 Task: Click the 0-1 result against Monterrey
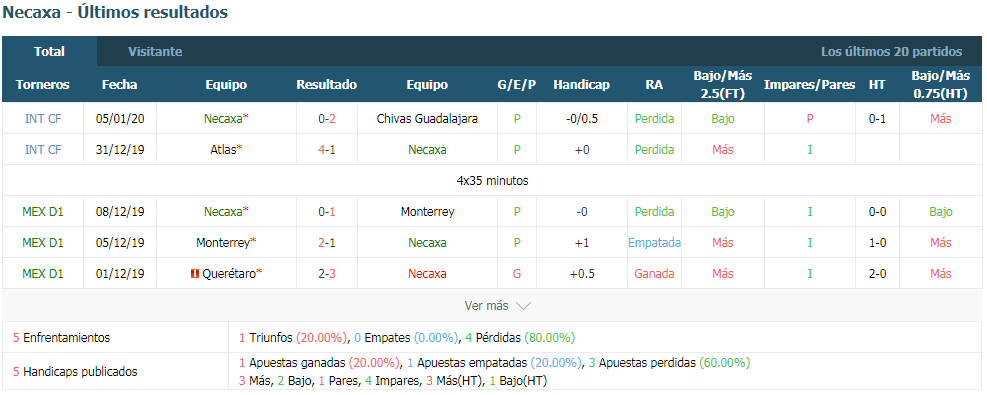coord(327,212)
